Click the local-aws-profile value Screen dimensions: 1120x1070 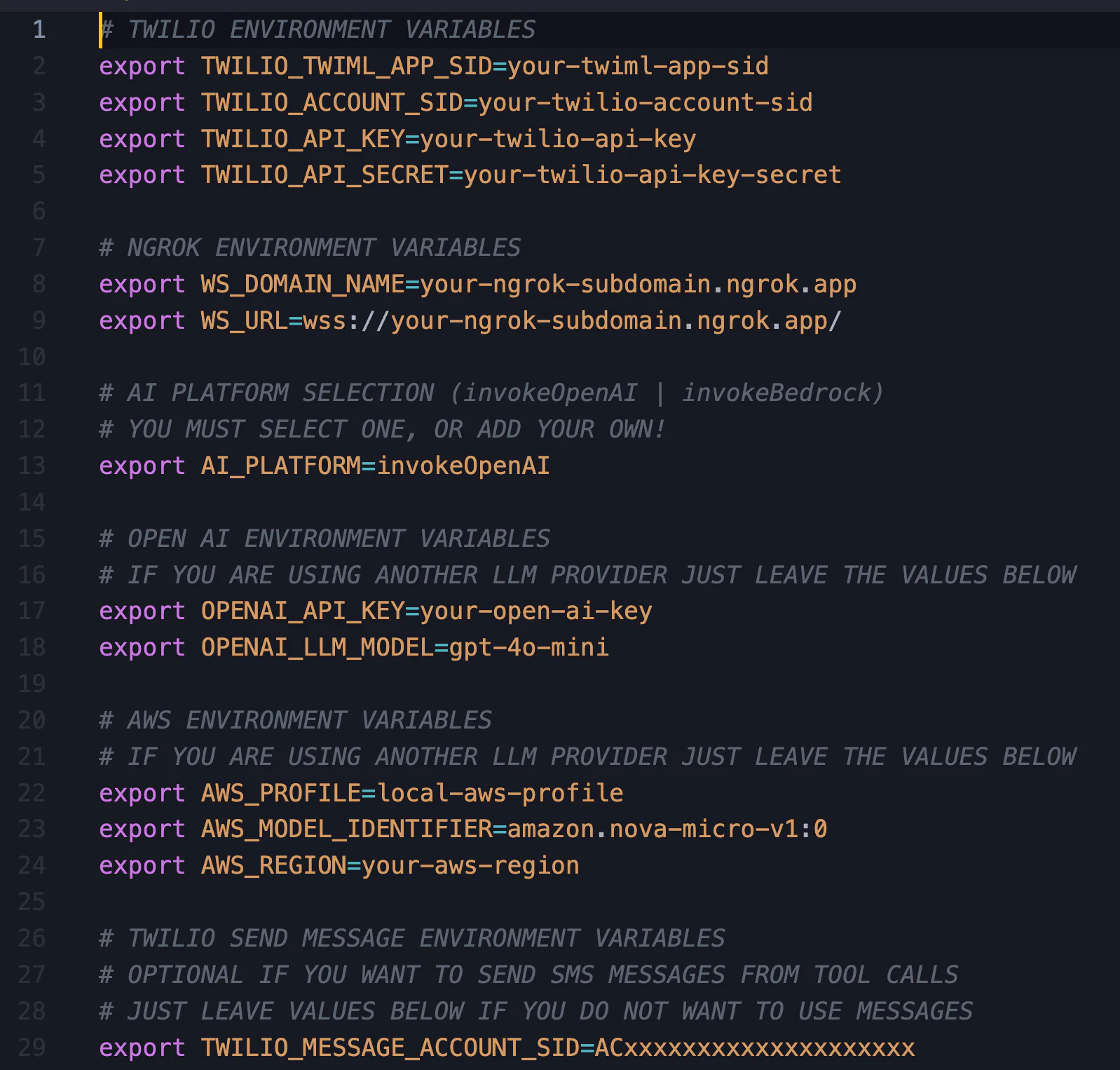tap(500, 793)
